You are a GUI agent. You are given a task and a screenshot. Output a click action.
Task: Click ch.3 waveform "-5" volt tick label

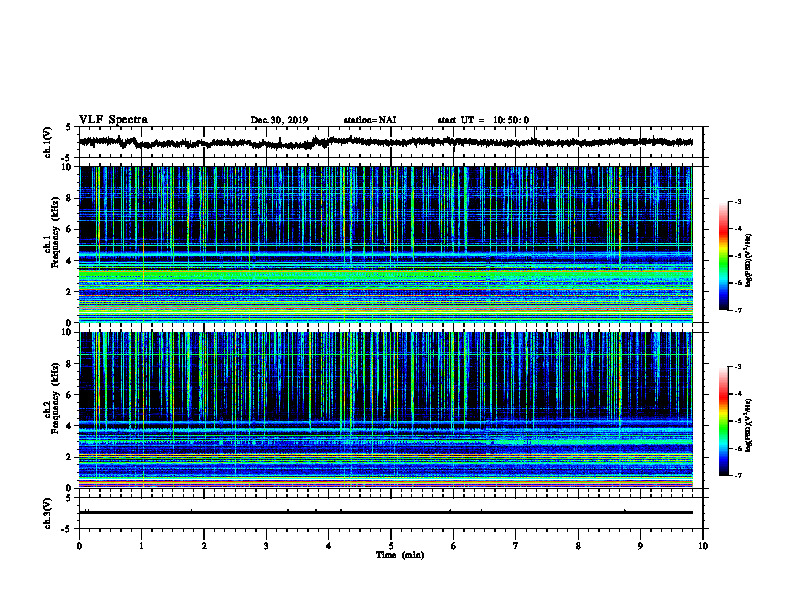click(x=67, y=529)
